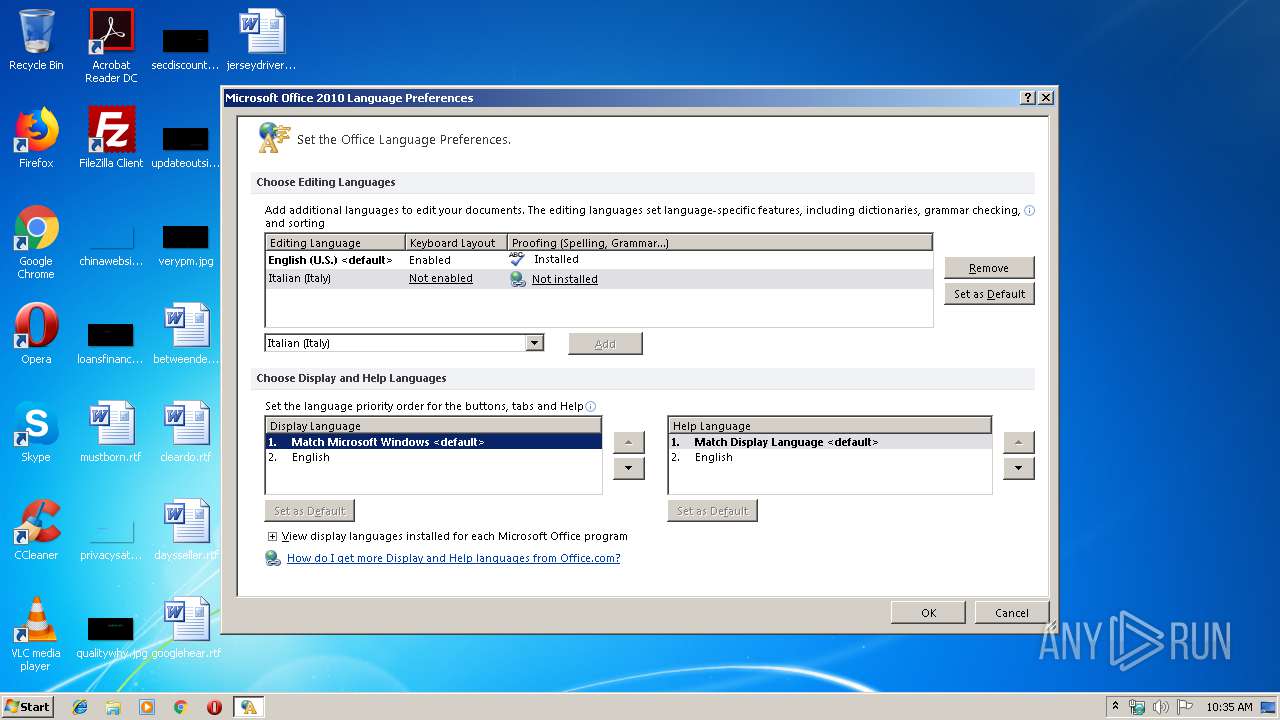Open Opera from the taskbar
The width and height of the screenshot is (1280, 720).
(x=214, y=707)
